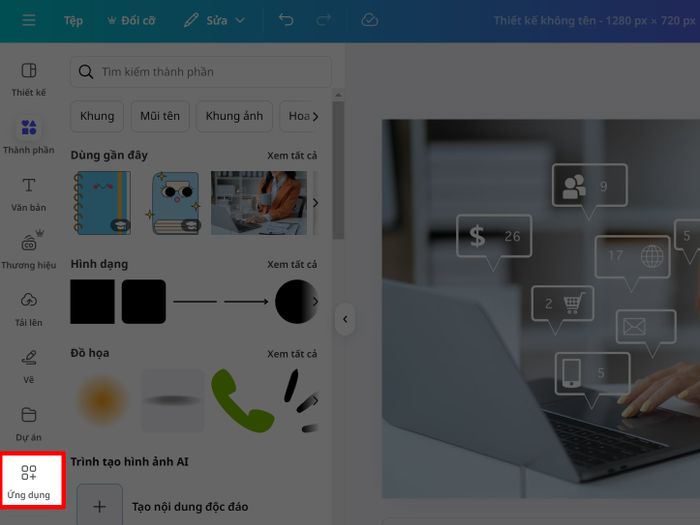The width and height of the screenshot is (700, 525).
Task: Click the undo arrow icon
Action: coord(286,20)
